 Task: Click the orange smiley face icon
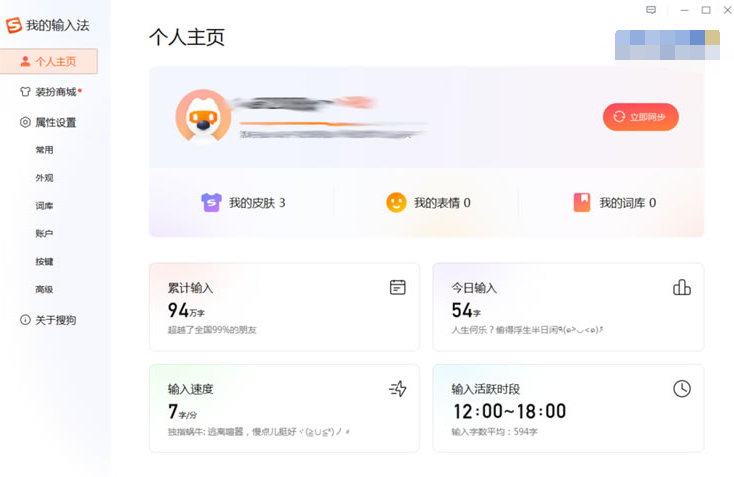tap(396, 203)
